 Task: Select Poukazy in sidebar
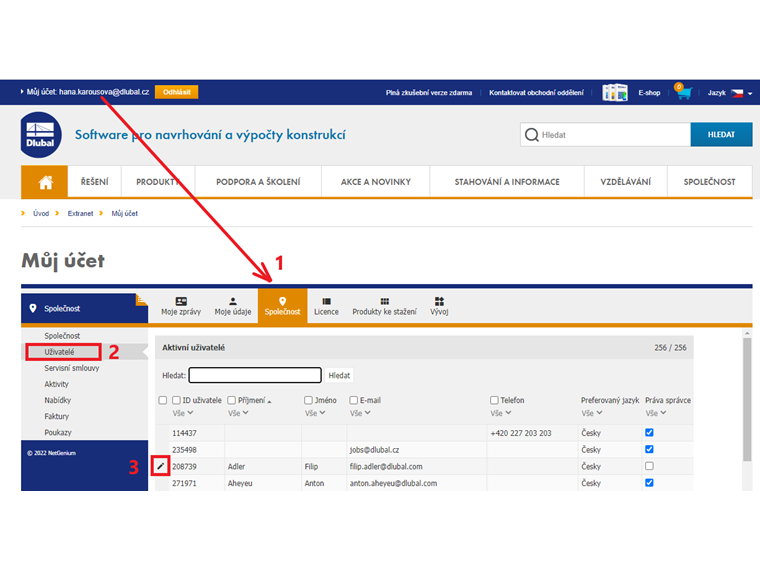point(58,432)
